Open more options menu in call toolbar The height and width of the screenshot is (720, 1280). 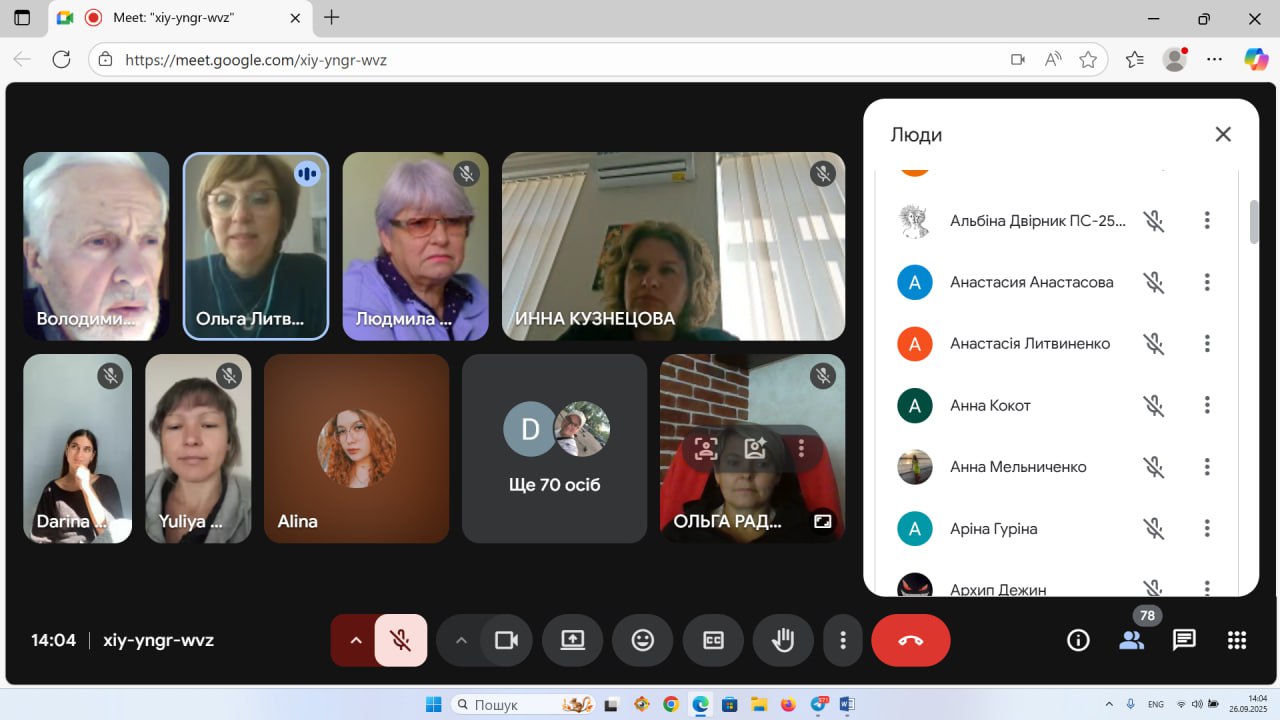pos(843,640)
